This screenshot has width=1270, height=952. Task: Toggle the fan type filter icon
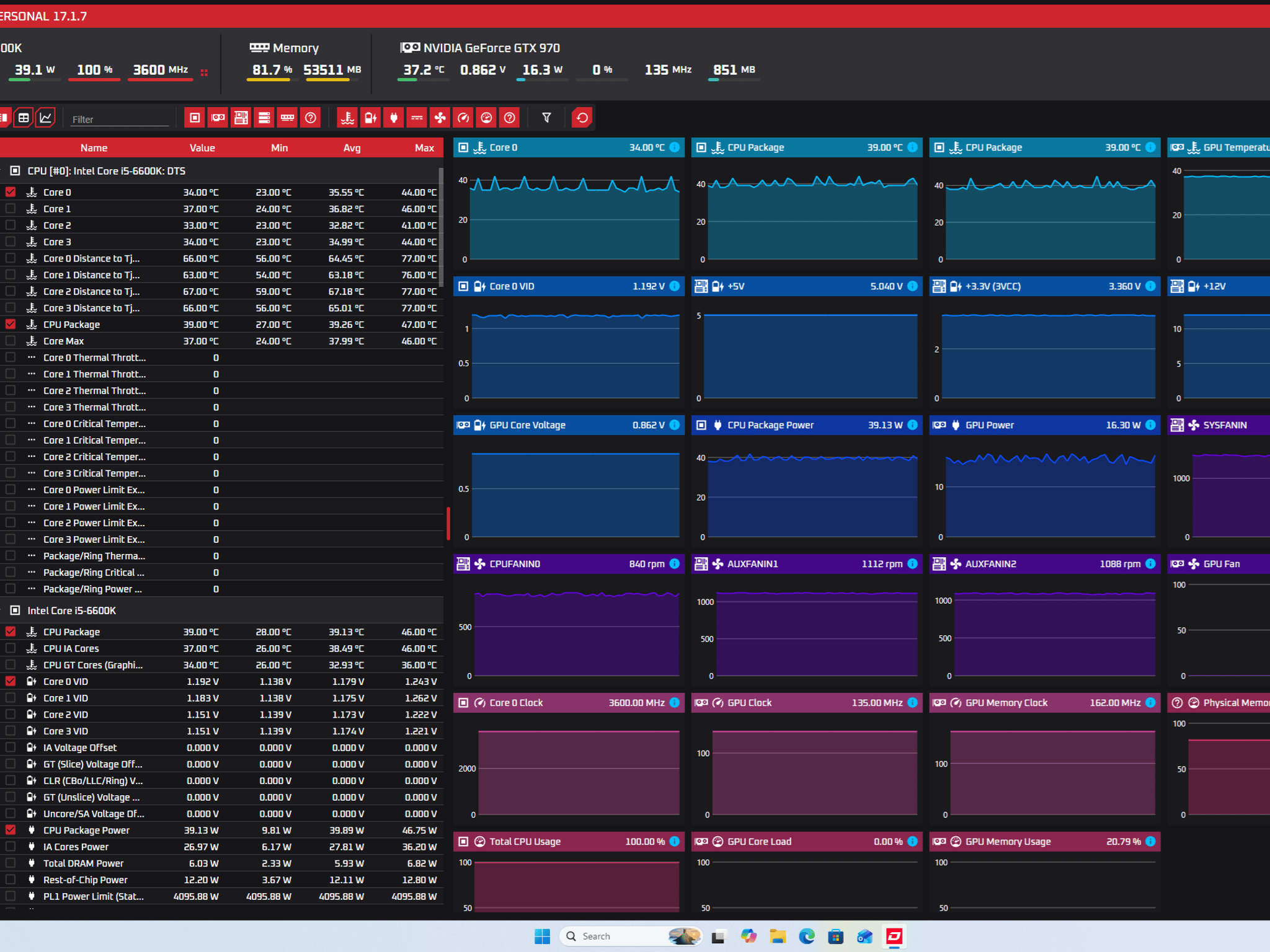click(x=440, y=118)
